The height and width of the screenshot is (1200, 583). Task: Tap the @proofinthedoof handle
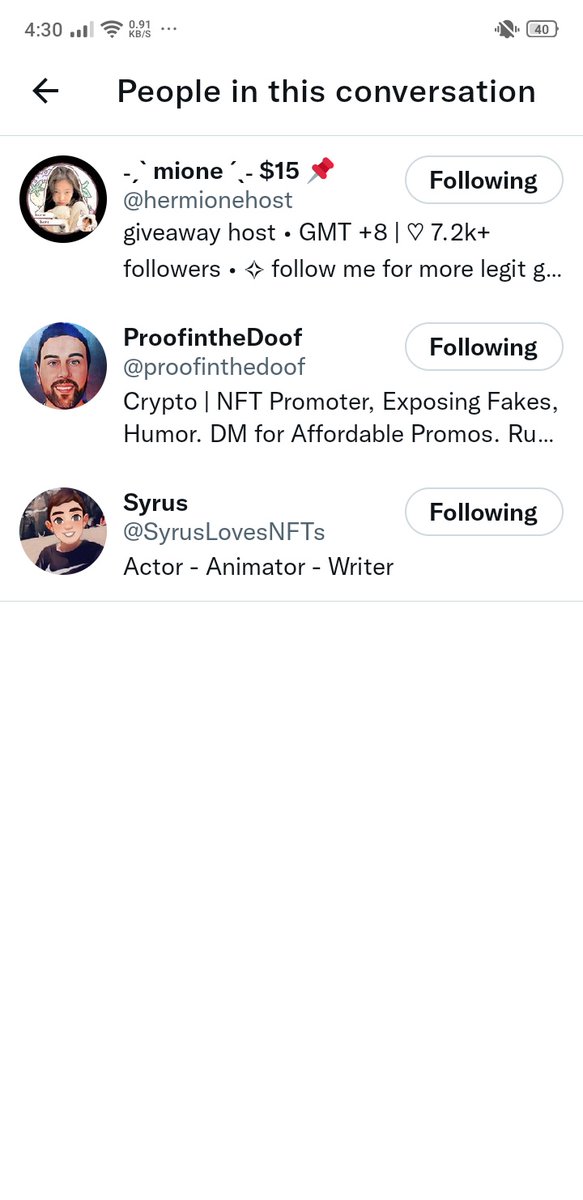click(214, 367)
